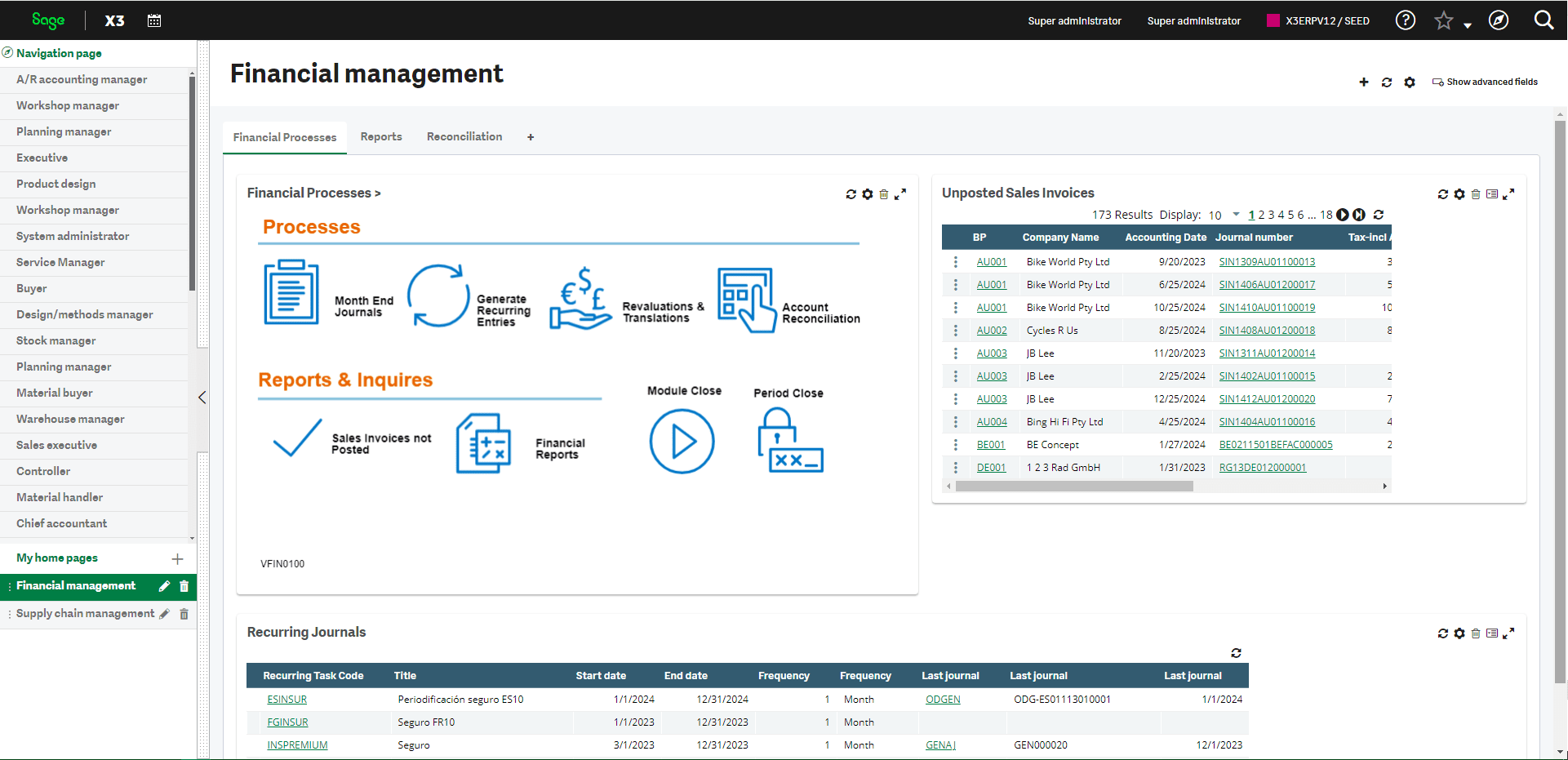Refresh the Unposted Sales Invoices widget
This screenshot has width=1568, height=760.
tap(1443, 194)
